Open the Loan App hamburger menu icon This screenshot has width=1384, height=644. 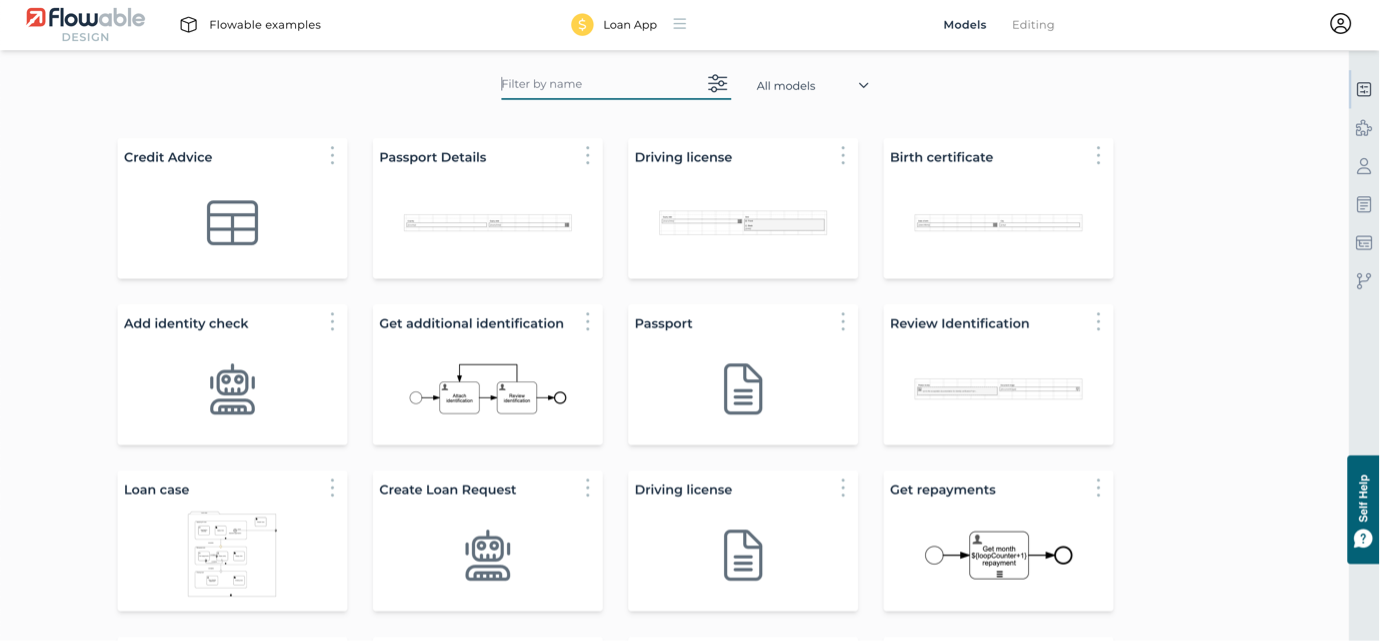click(x=680, y=24)
